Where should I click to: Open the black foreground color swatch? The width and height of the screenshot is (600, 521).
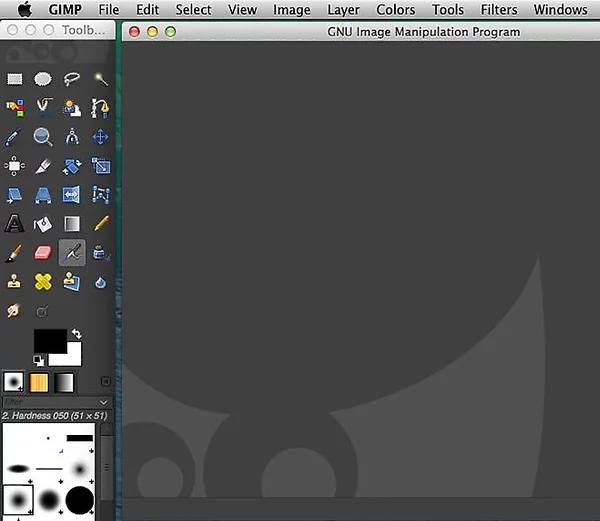coord(50,341)
